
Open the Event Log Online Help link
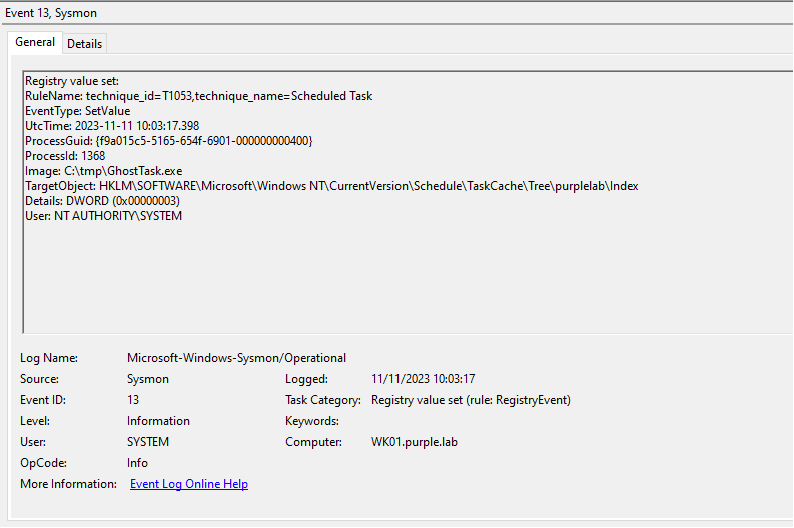click(189, 484)
